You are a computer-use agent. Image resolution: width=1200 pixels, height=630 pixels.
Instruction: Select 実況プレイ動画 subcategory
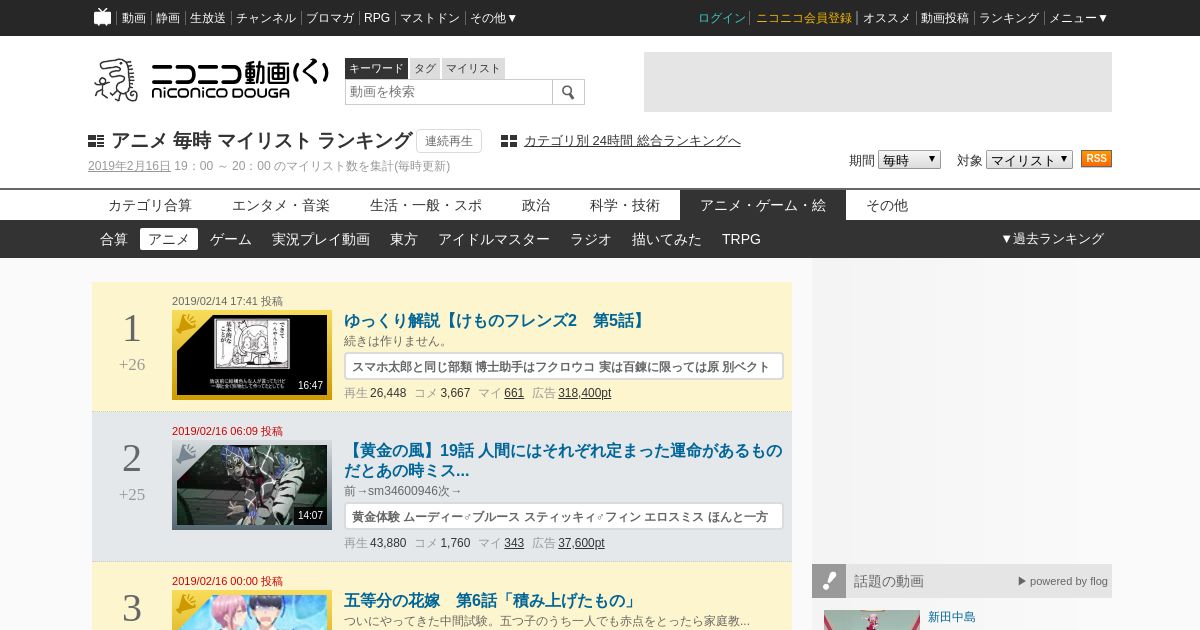tap(321, 239)
